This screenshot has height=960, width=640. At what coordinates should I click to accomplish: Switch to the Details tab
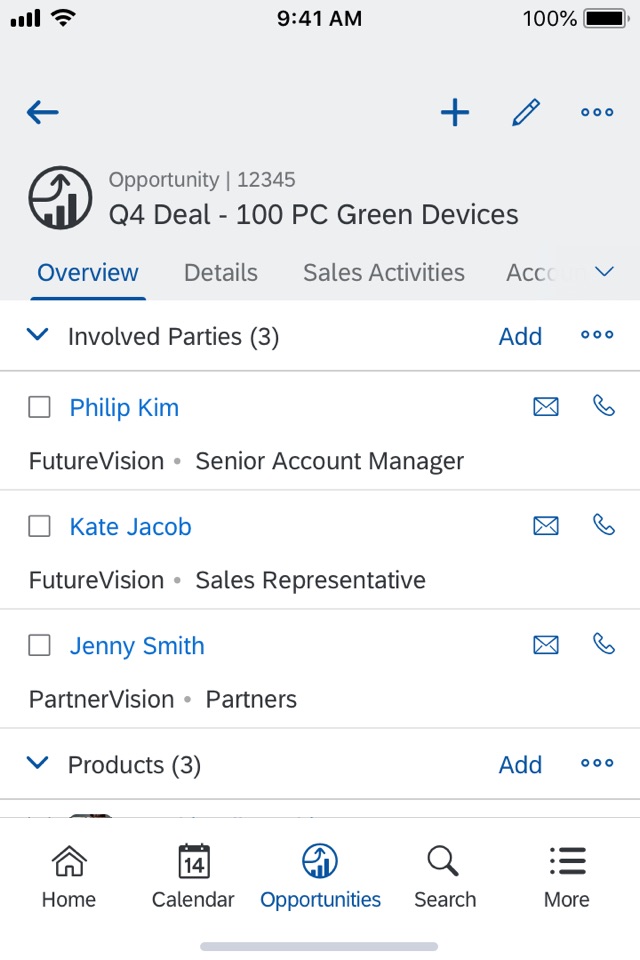click(x=221, y=273)
